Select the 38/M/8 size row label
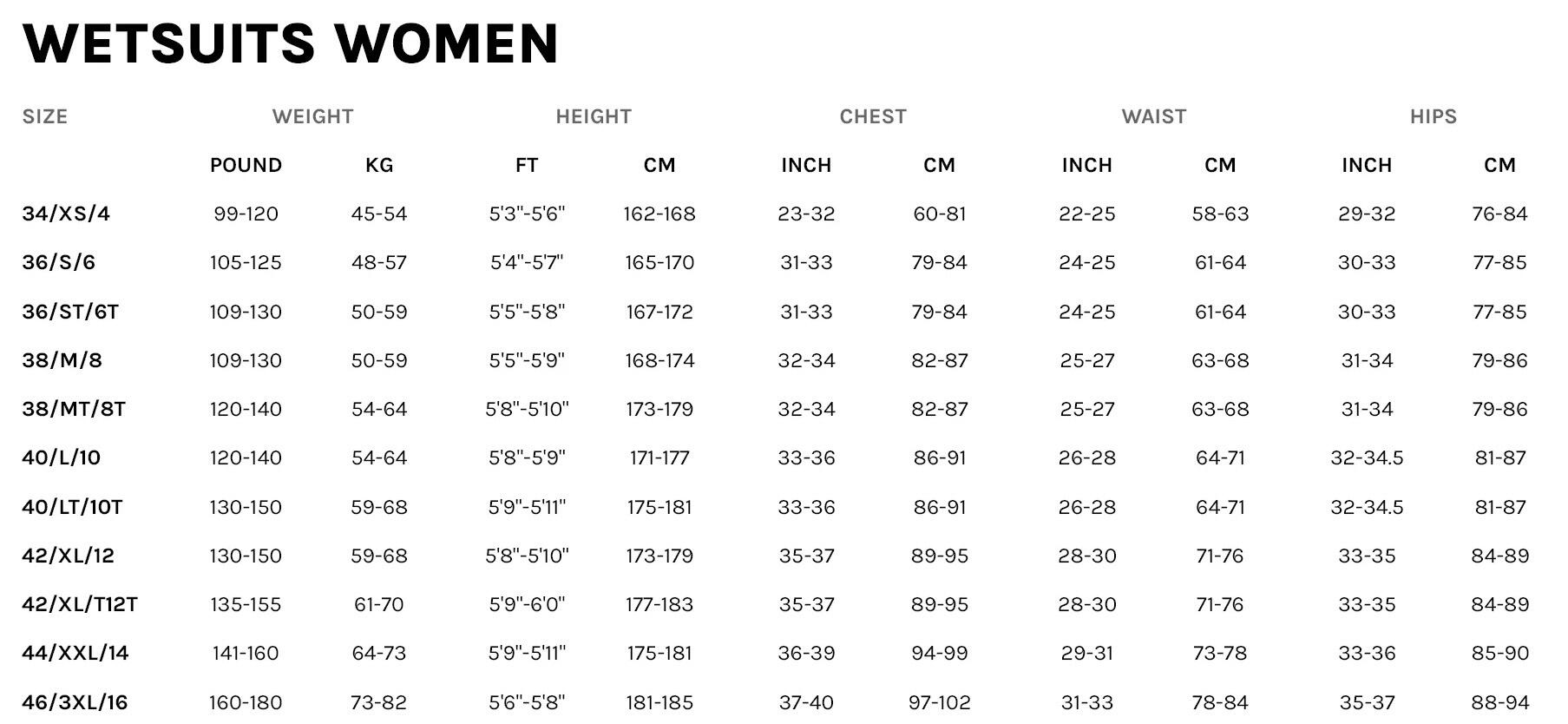This screenshot has width=1568, height=724. click(x=62, y=361)
